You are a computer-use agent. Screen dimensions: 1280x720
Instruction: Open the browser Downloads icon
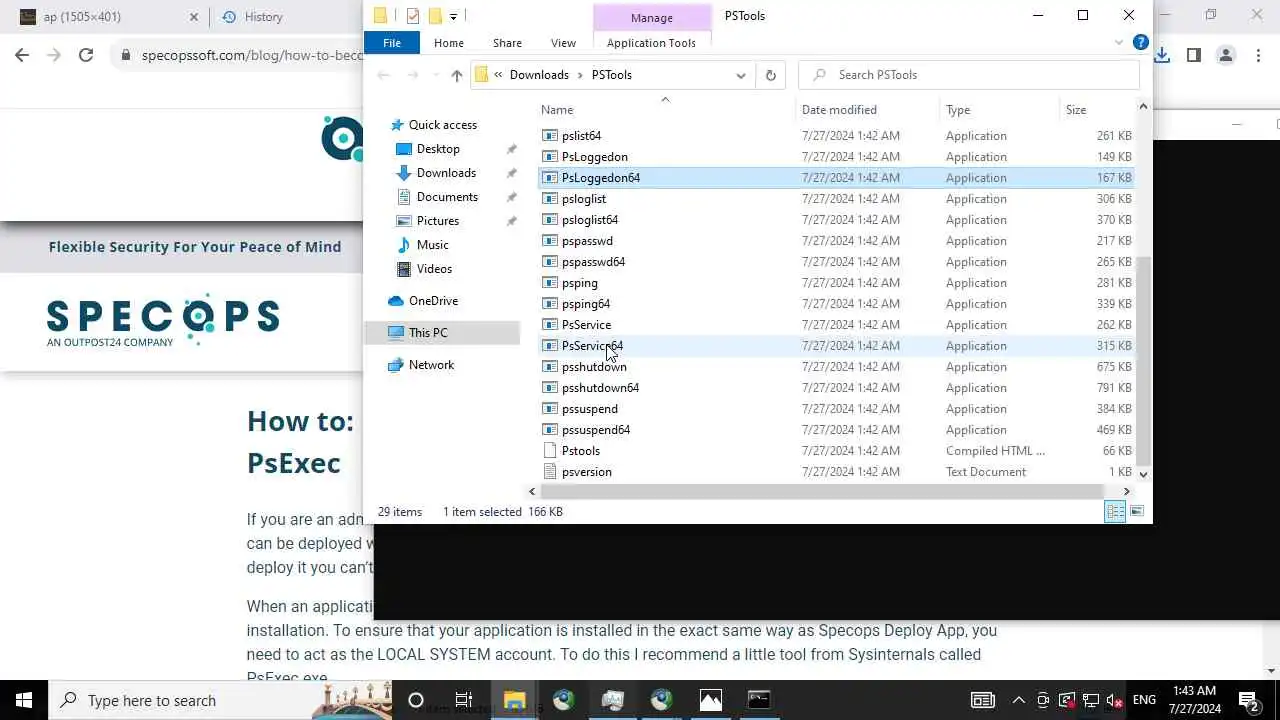1162,56
